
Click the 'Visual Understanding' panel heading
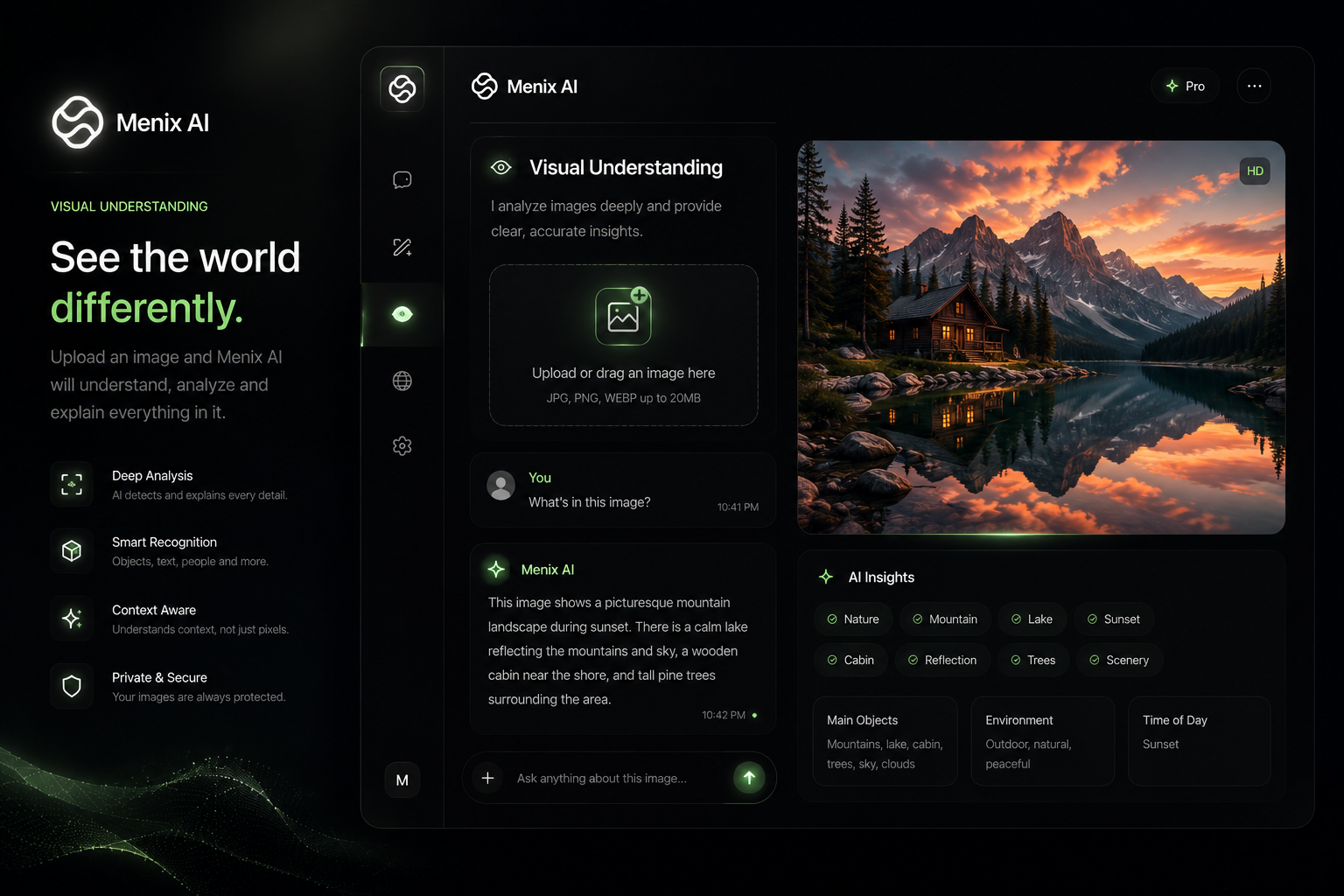[x=626, y=167]
